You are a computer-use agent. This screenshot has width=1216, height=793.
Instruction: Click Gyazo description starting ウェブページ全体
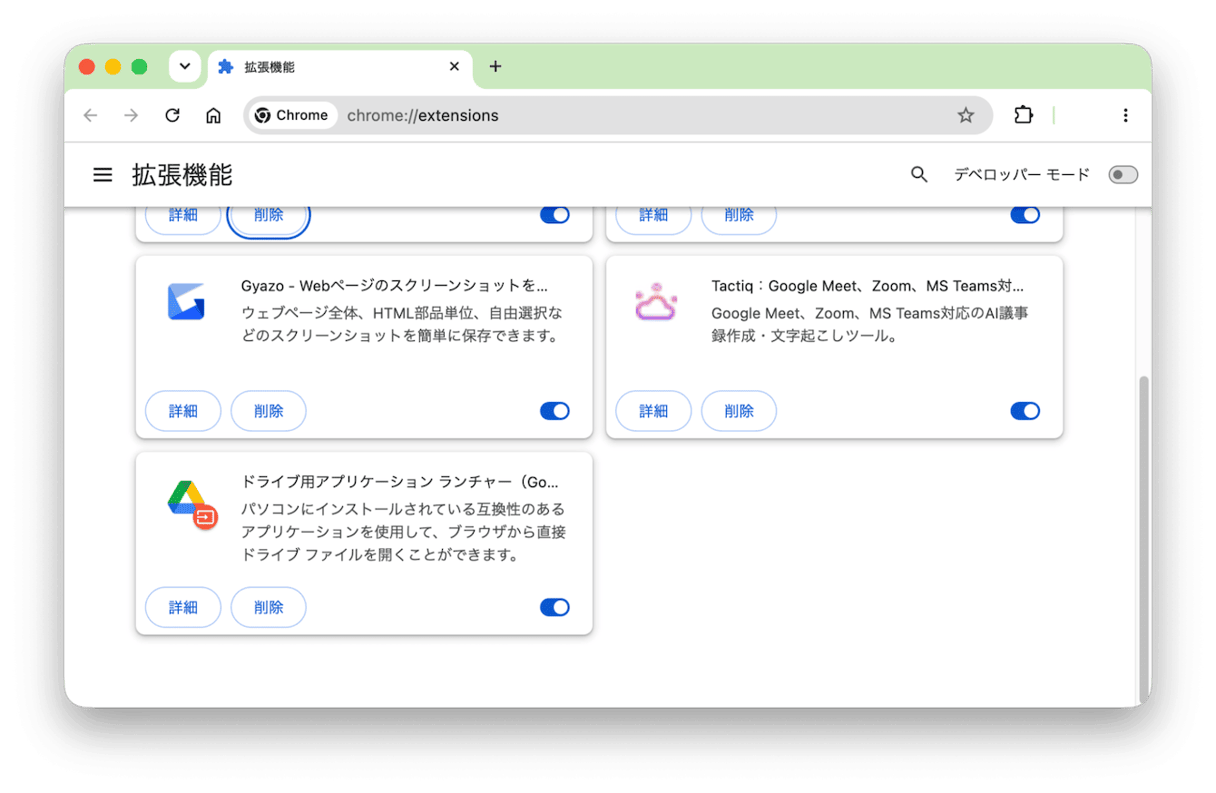(401, 325)
